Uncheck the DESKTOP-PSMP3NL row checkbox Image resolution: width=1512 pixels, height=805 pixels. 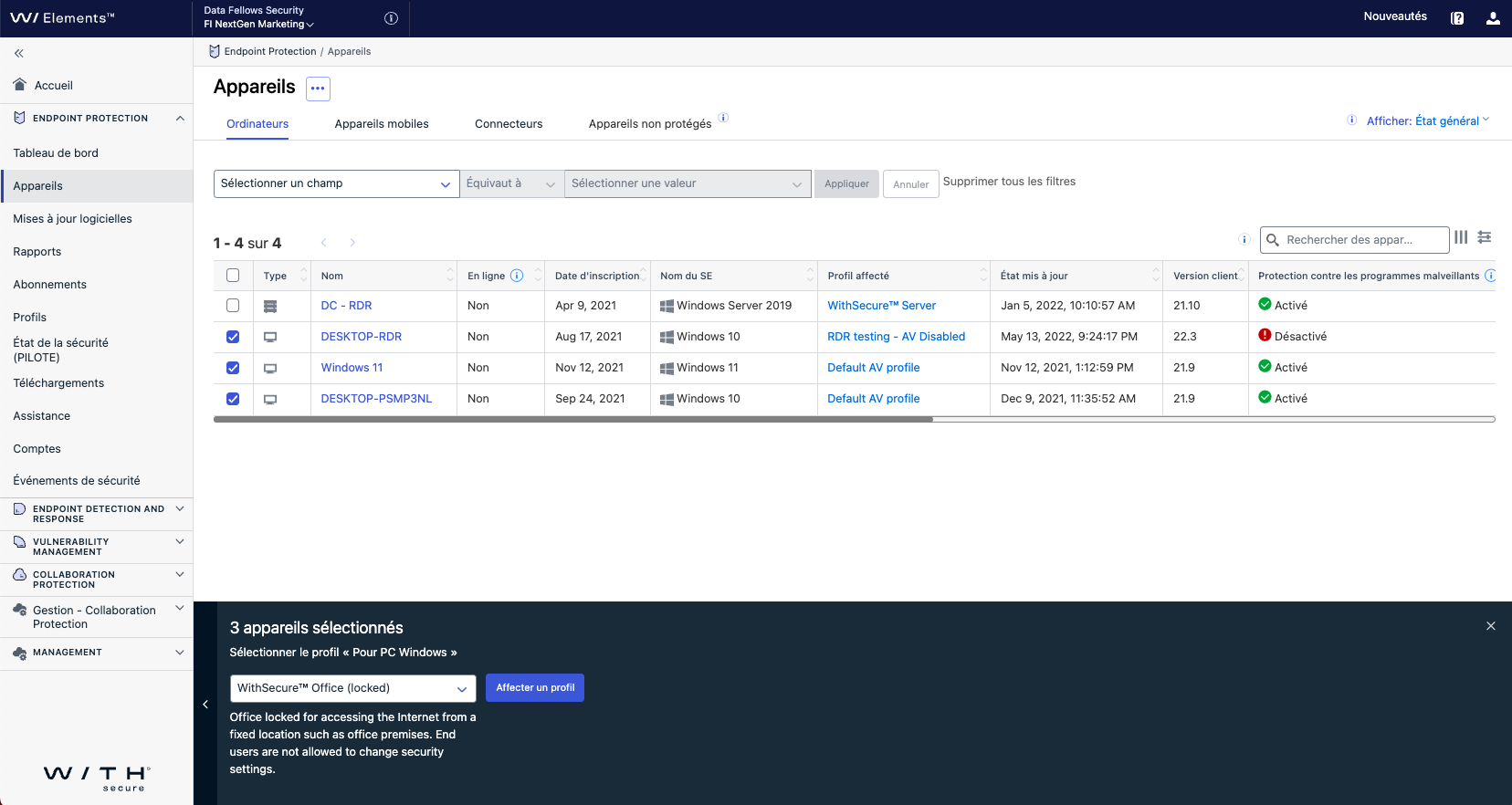tap(233, 399)
